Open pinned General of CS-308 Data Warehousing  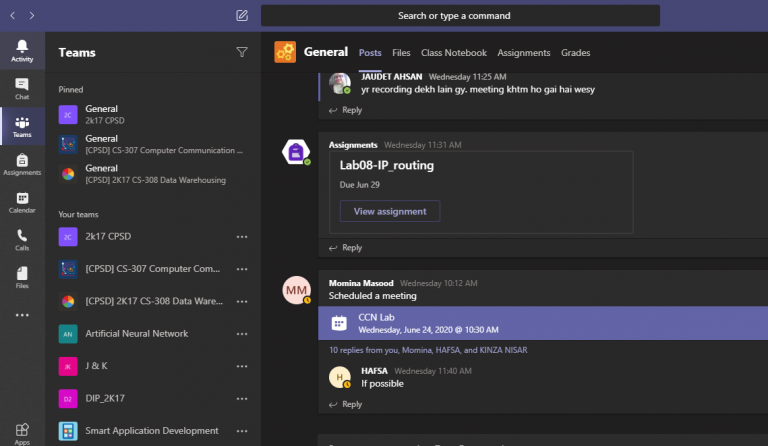pos(153,174)
